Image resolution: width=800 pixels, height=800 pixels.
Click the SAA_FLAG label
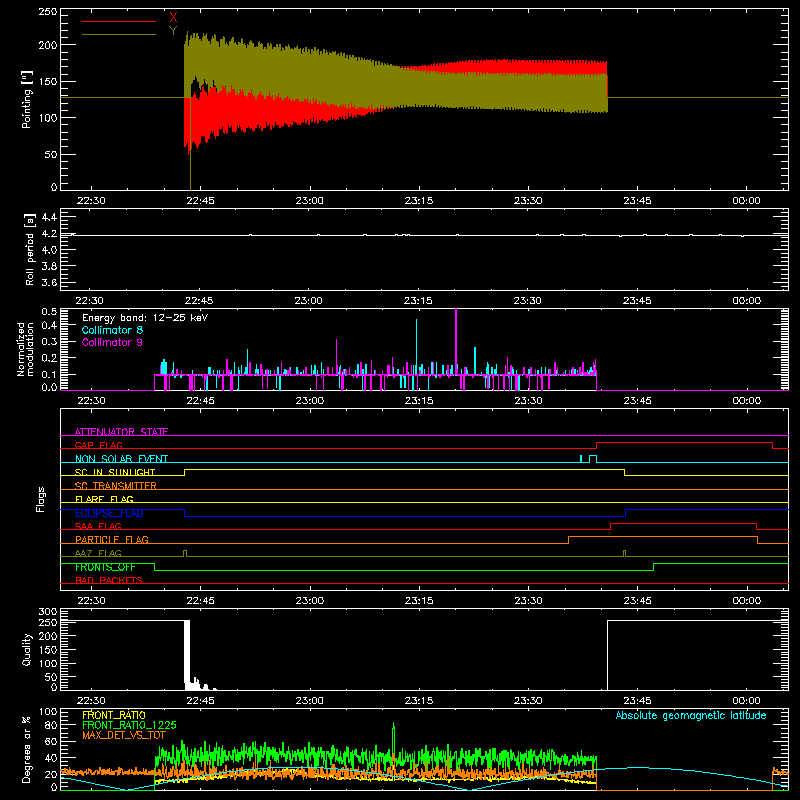[x=98, y=526]
